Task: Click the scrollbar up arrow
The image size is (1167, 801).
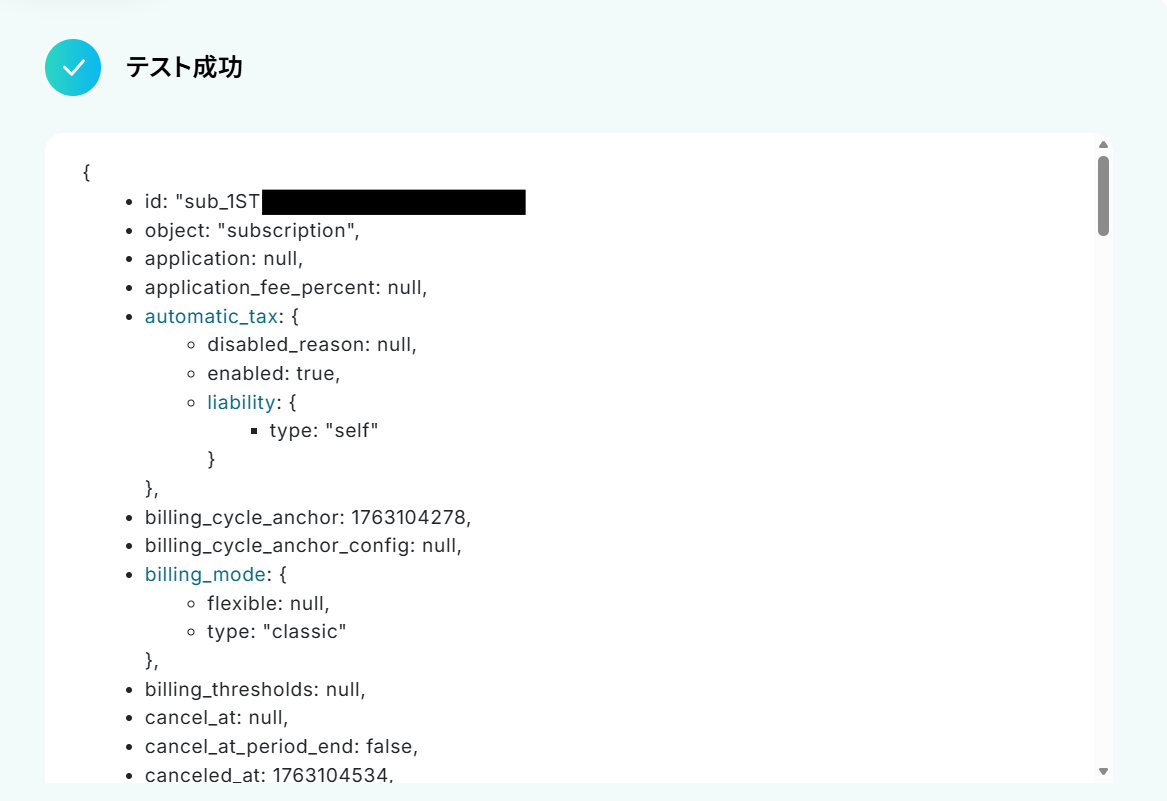Action: pos(1103,144)
